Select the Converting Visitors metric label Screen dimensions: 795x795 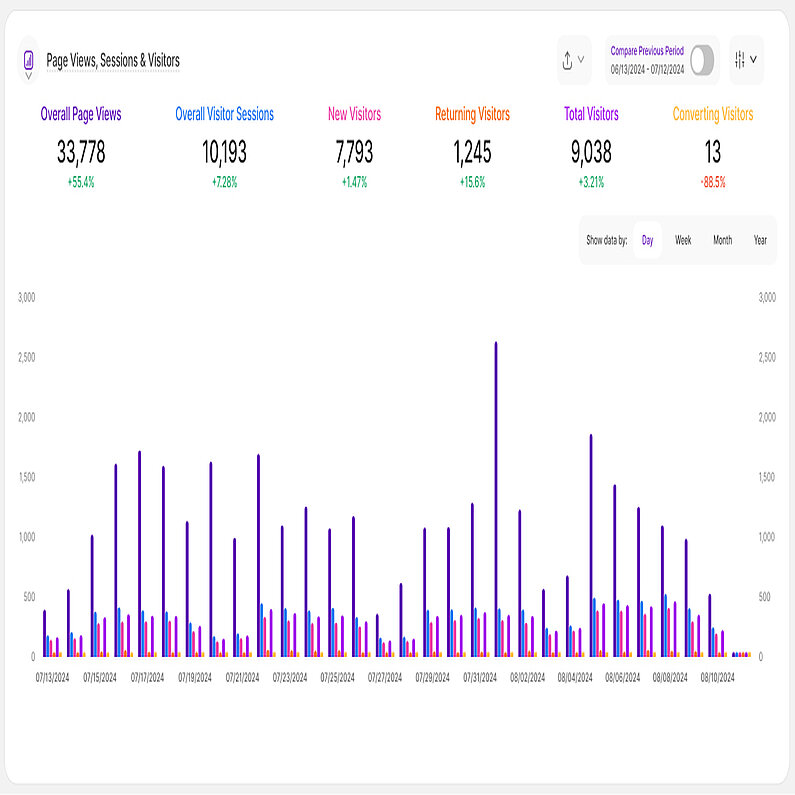(x=712, y=115)
